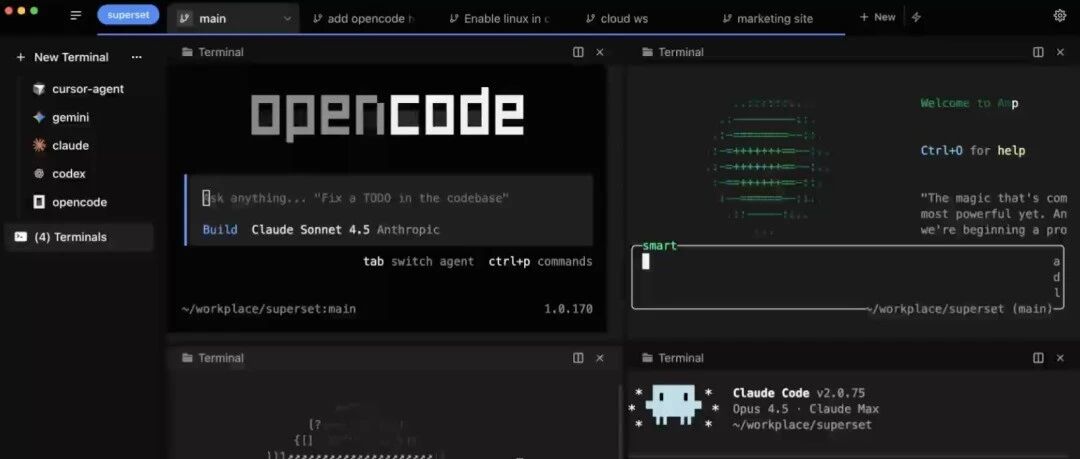Viewport: 1080px width, 459px height.
Task: Focus the Amp smart prompt box
Action: point(848,277)
